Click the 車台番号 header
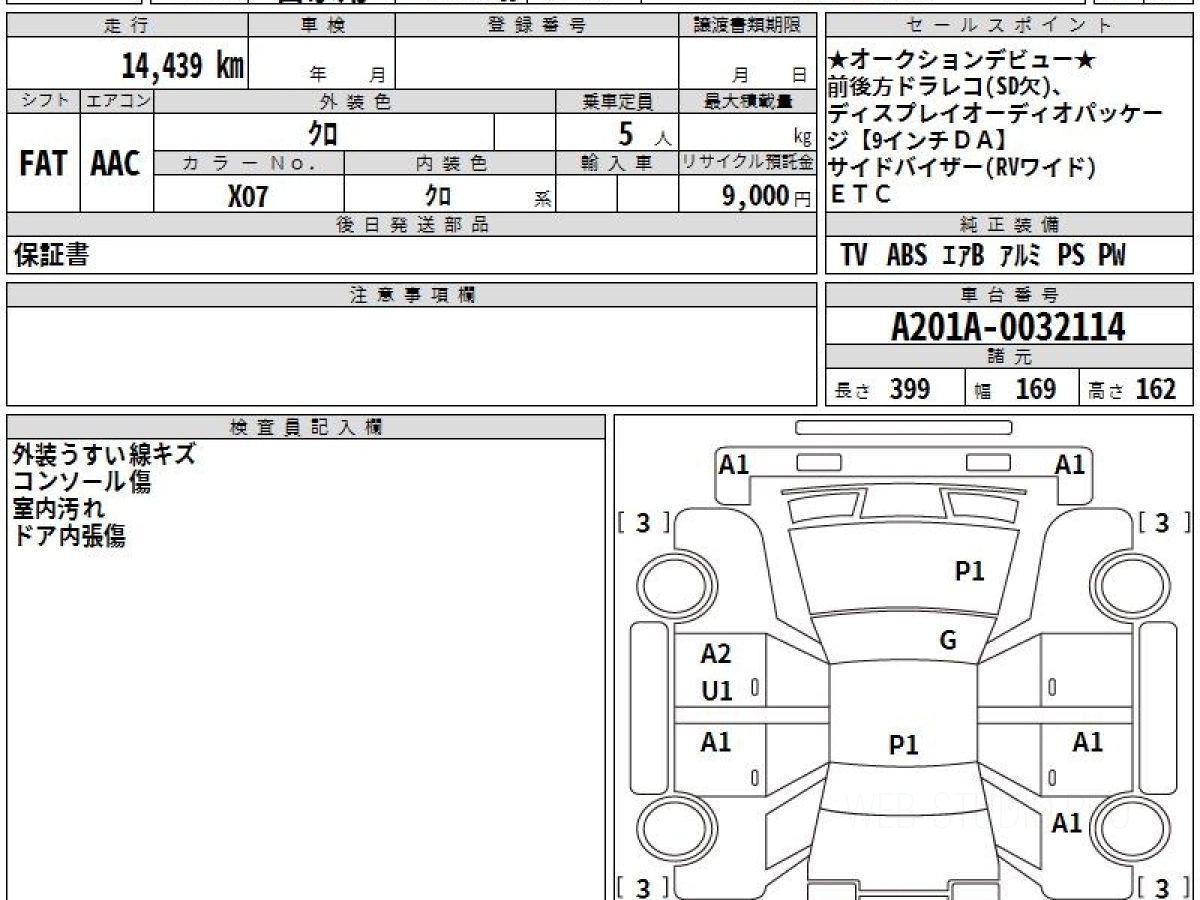Image resolution: width=1200 pixels, height=900 pixels. coord(1009,295)
